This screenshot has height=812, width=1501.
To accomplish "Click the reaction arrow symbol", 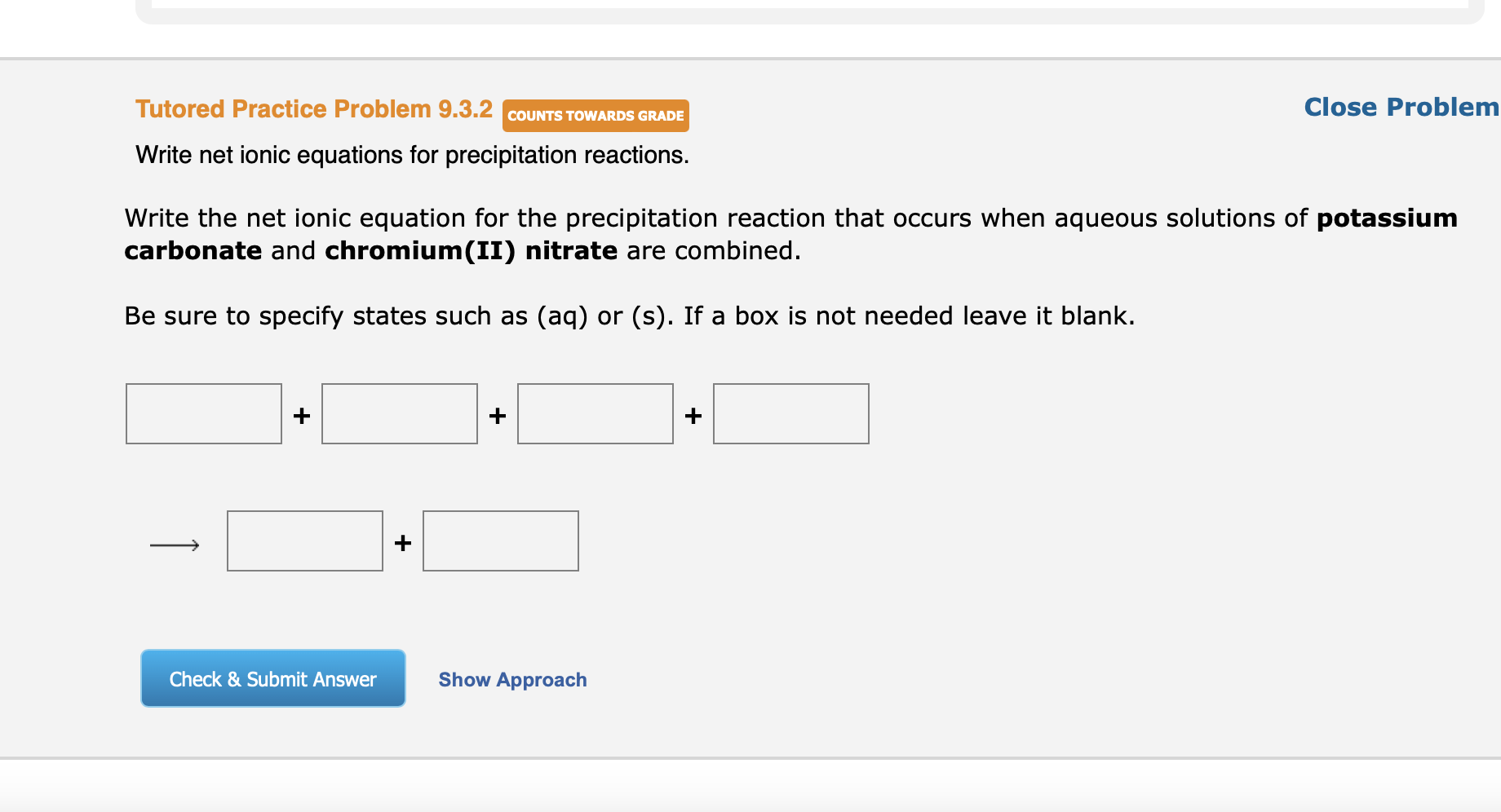I will tap(174, 544).
